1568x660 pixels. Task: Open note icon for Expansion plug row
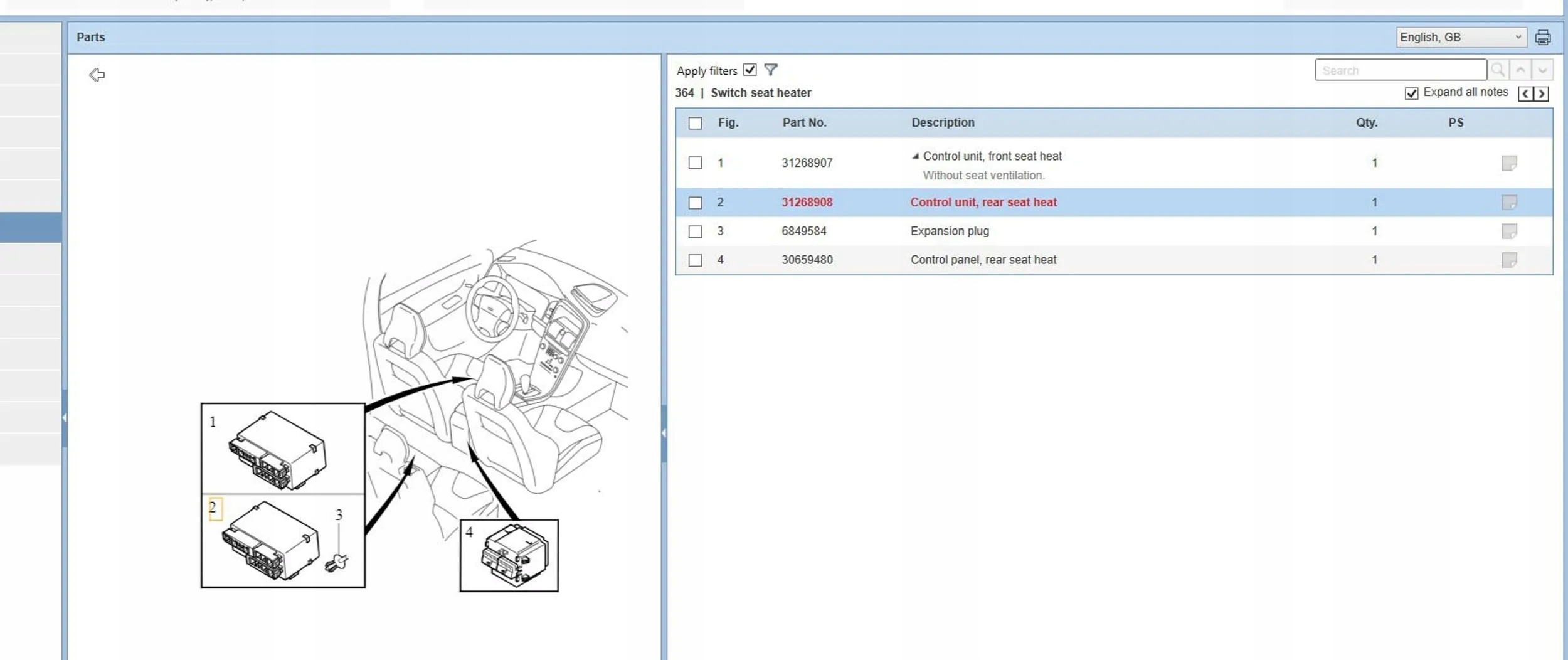[x=1509, y=231]
